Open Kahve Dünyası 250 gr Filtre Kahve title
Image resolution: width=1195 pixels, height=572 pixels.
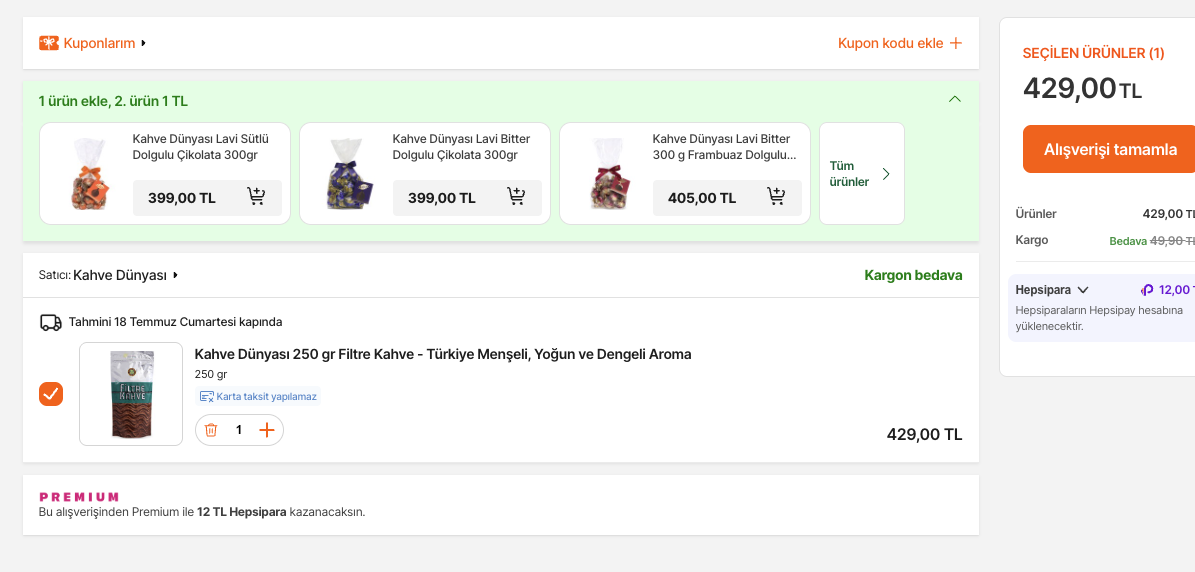coord(443,354)
